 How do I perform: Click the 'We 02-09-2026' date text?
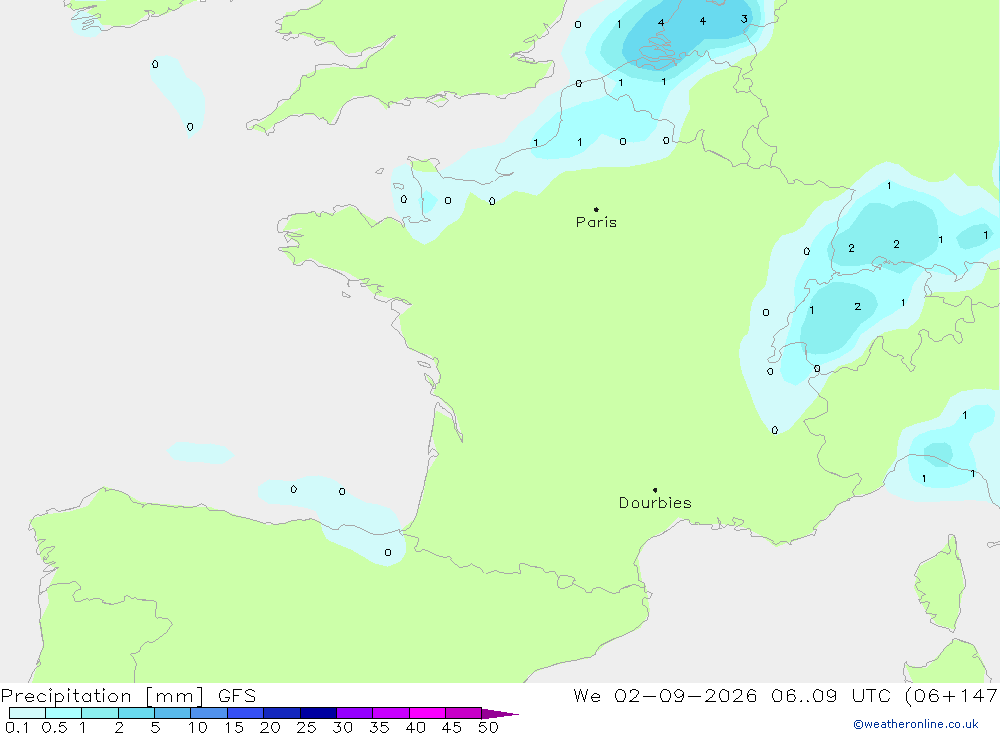pyautogui.click(x=665, y=695)
